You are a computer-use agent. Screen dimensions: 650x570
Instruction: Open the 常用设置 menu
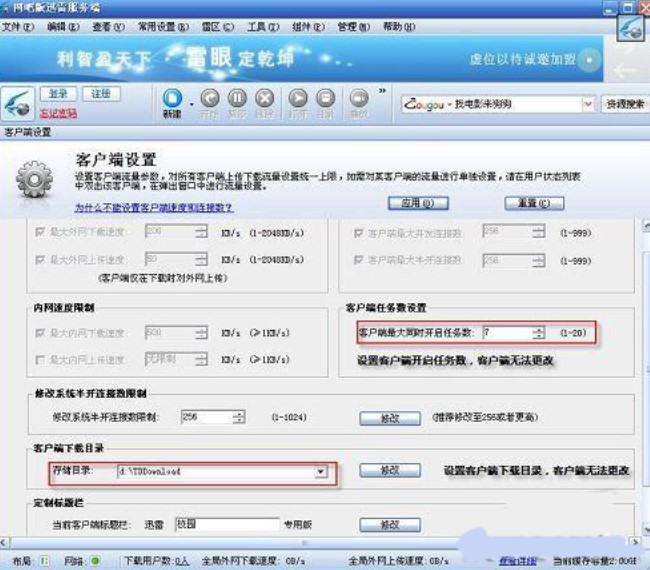(x=163, y=27)
